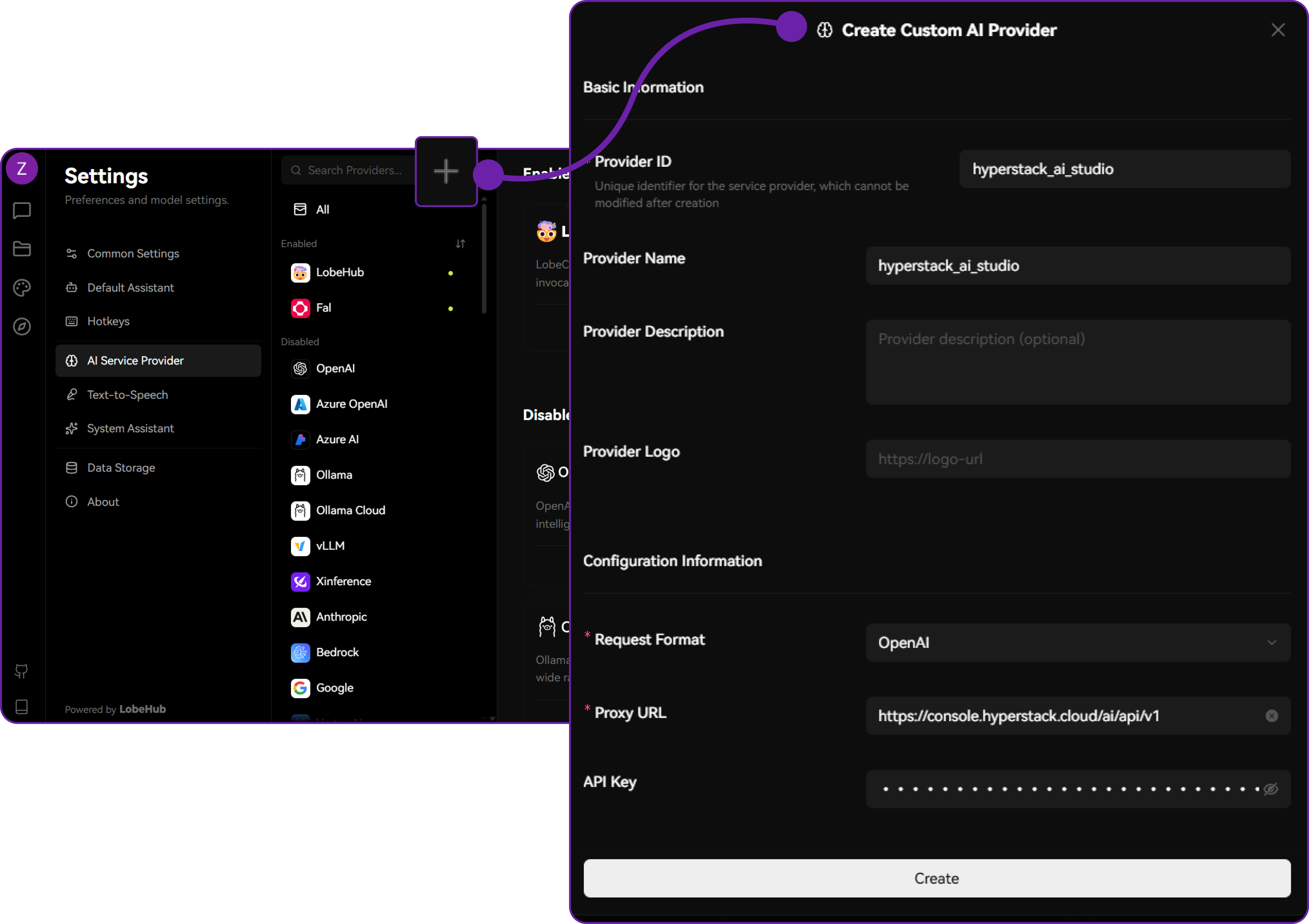
Task: Click the Powered by LobeHub link
Action: click(x=115, y=709)
